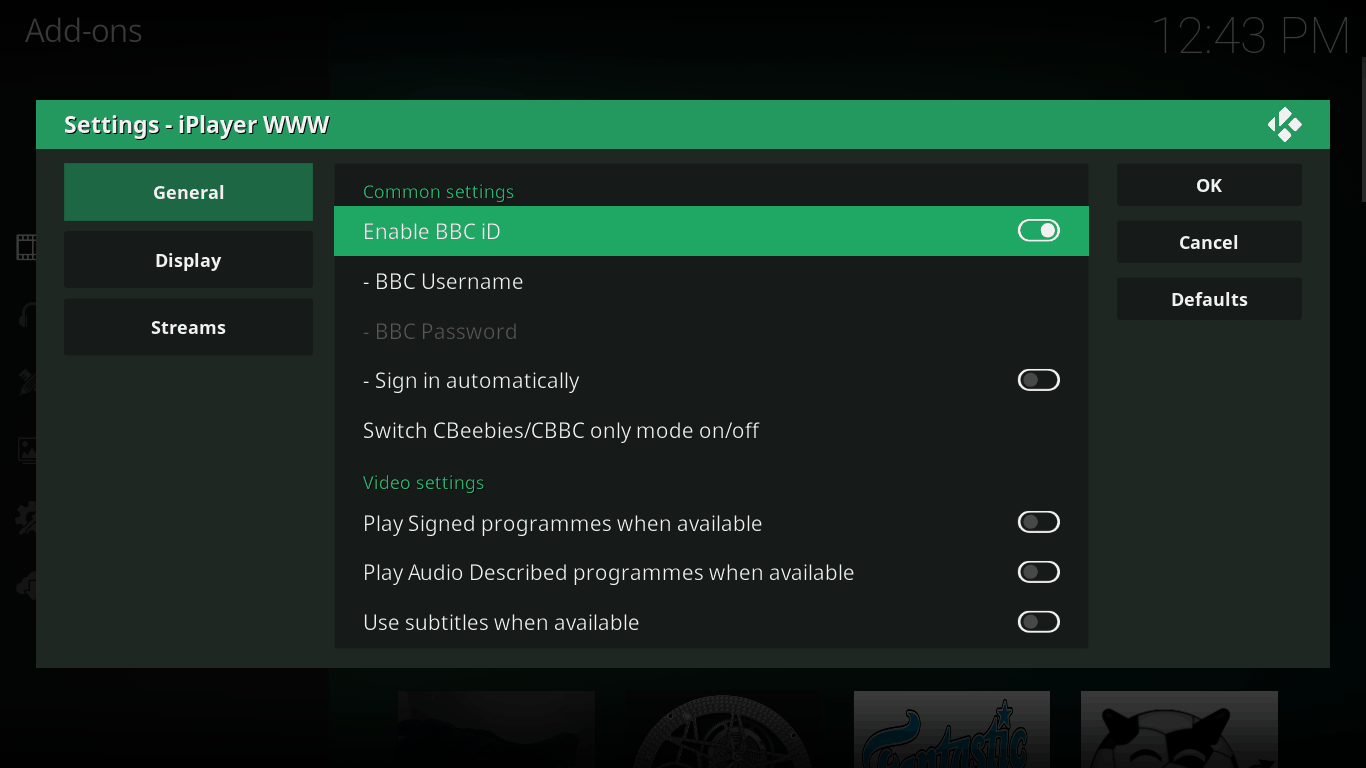Click the 12:43 PM clock
Screen dimensions: 1366x768
coord(1251,37)
